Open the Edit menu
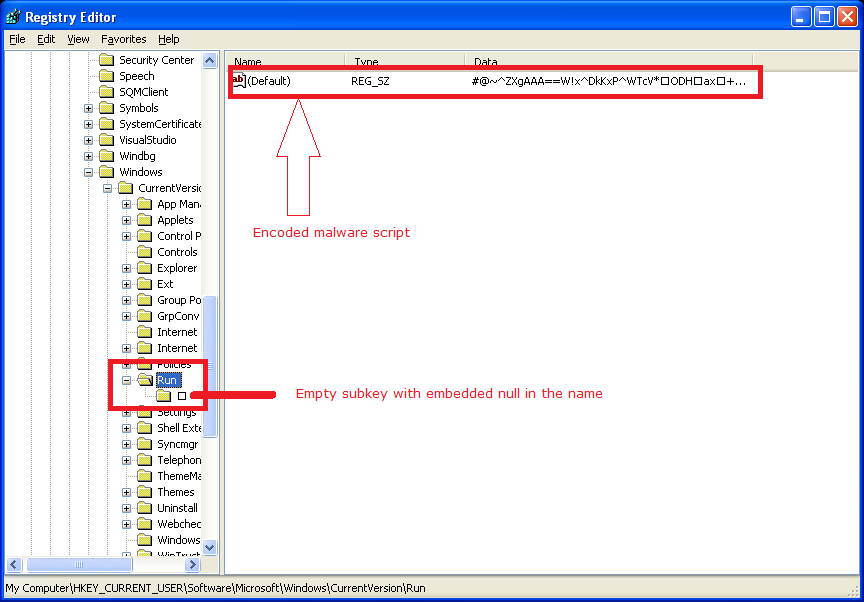Viewport: 864px width, 602px height. (46, 39)
